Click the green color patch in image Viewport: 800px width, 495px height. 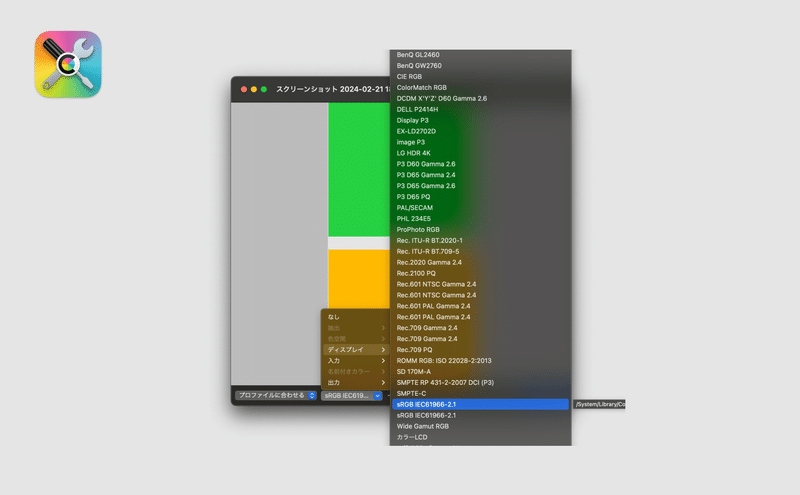click(x=359, y=169)
